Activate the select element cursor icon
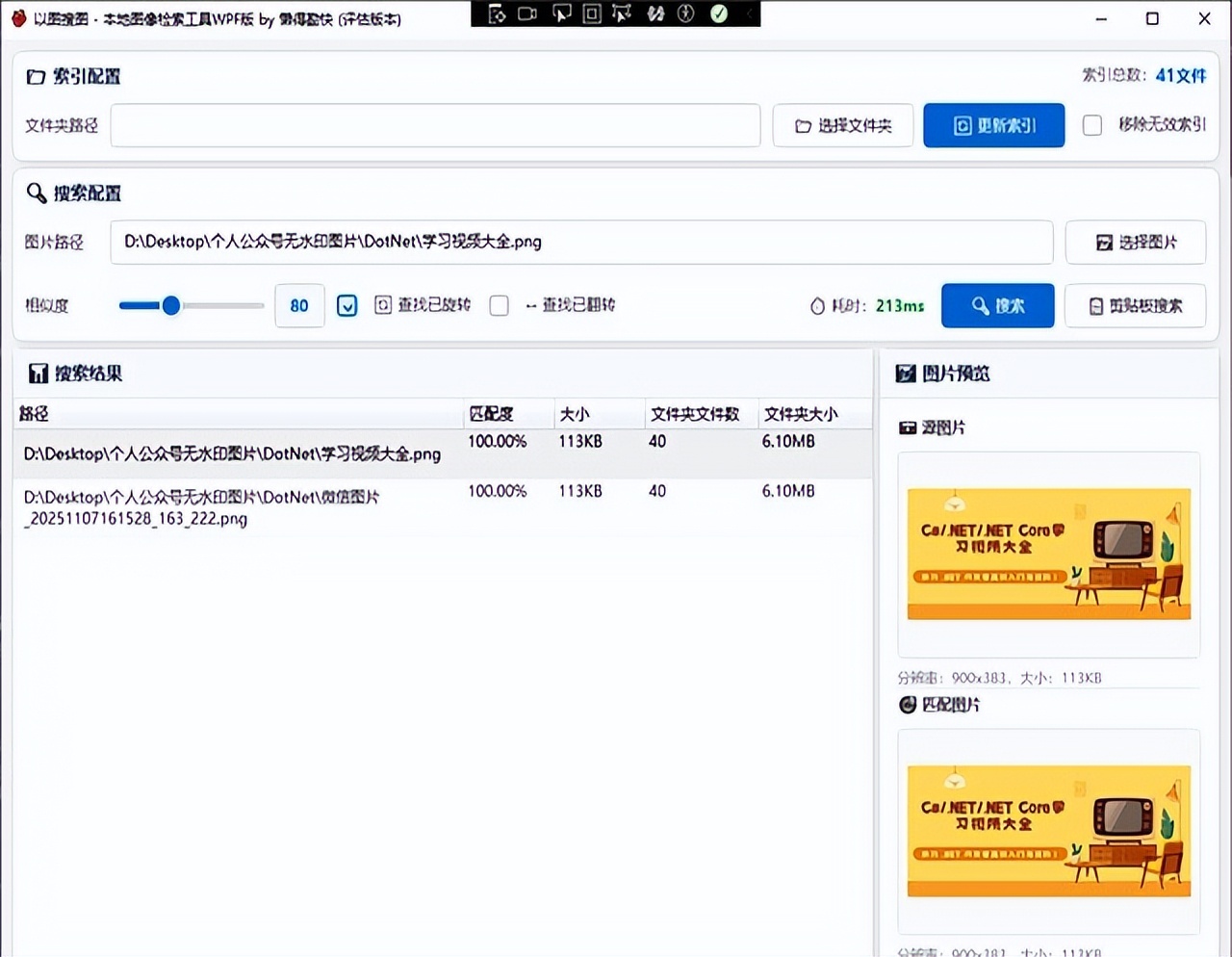Screen dimensions: 1232x957 click(x=561, y=13)
